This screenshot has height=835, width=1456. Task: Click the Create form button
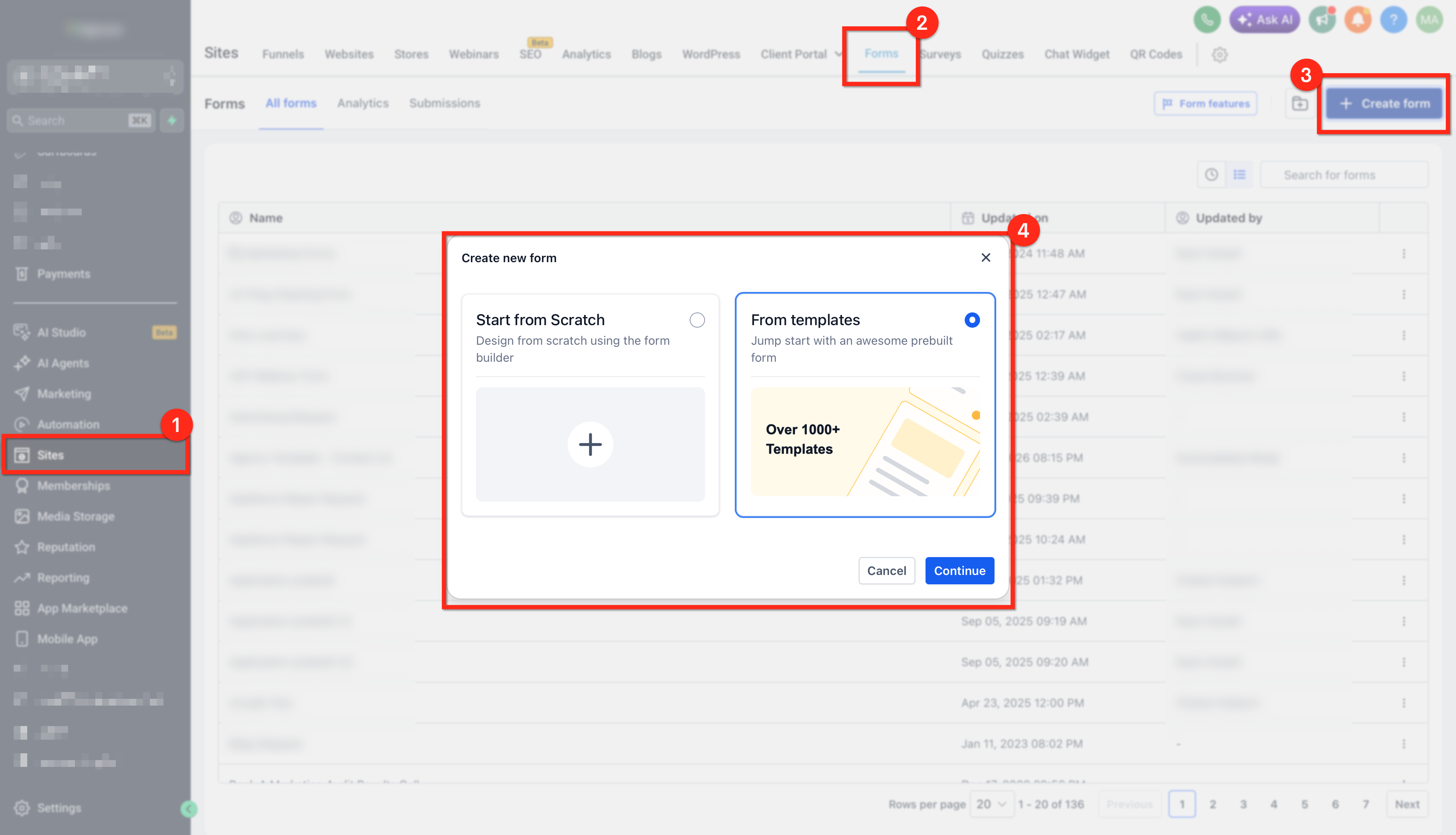(x=1384, y=104)
